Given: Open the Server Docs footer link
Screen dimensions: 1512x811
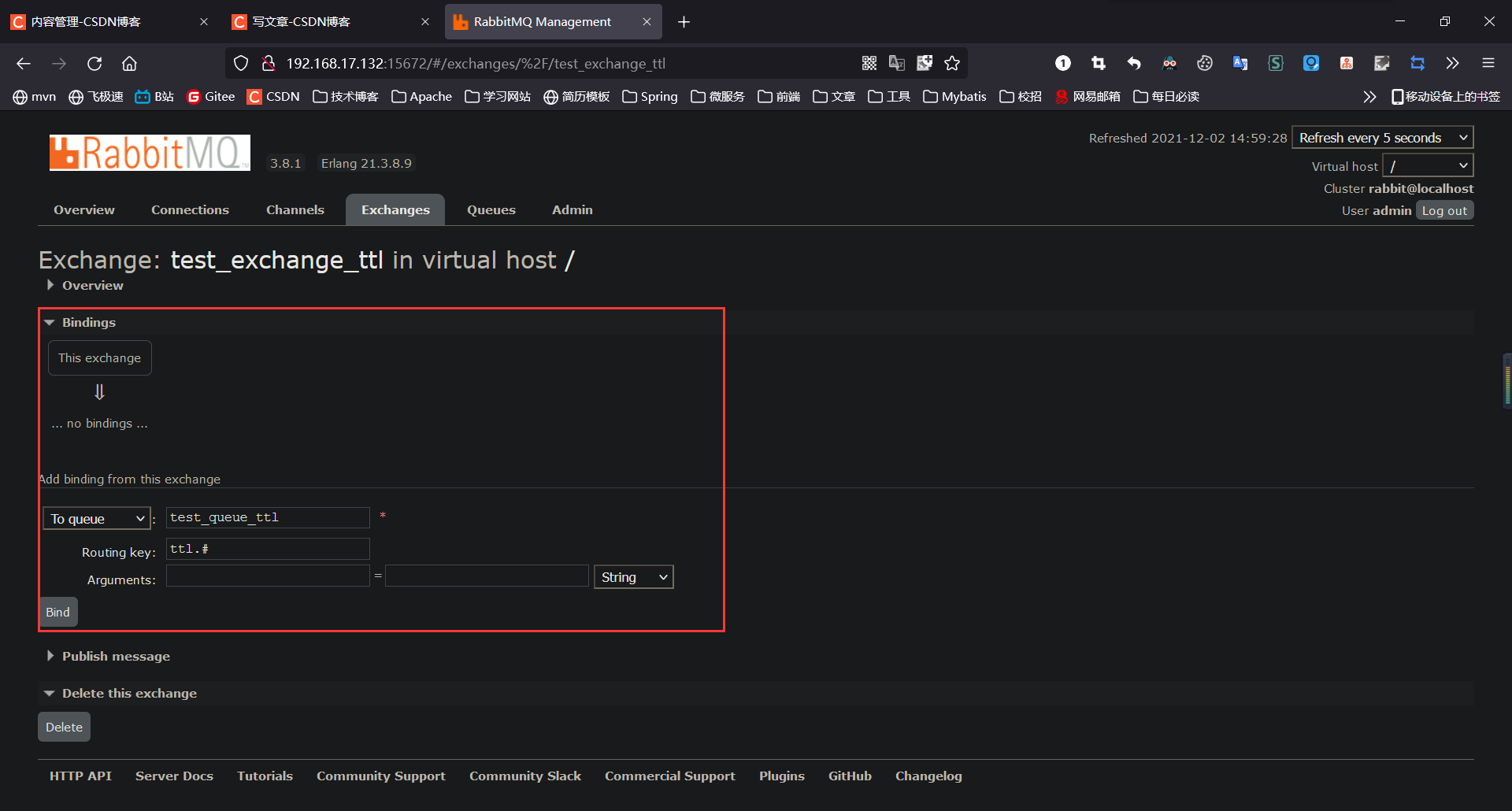Looking at the screenshot, I should (x=174, y=776).
